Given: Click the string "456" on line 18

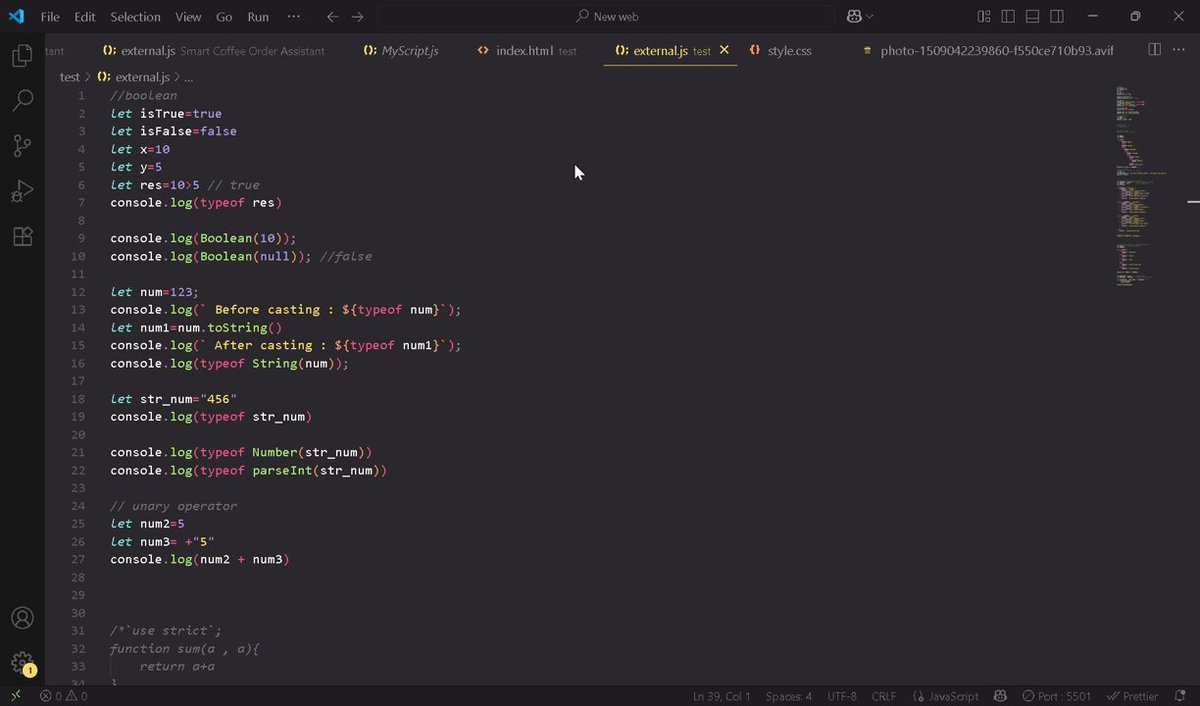Looking at the screenshot, I should coord(218,399).
